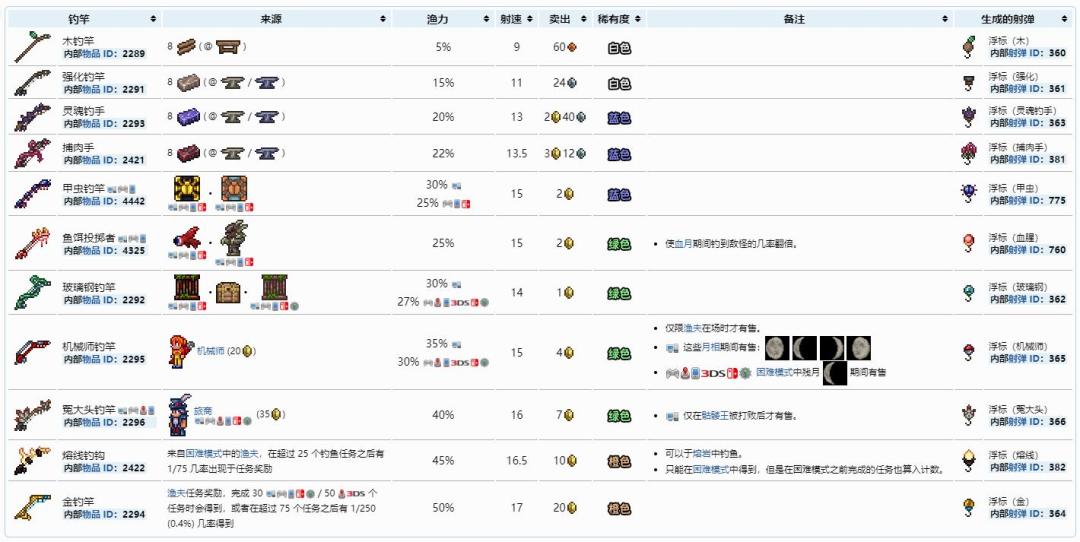Click the gold coin in 金钓竿 sell price
Viewport: 1080px width, 542px height.
coord(572,508)
